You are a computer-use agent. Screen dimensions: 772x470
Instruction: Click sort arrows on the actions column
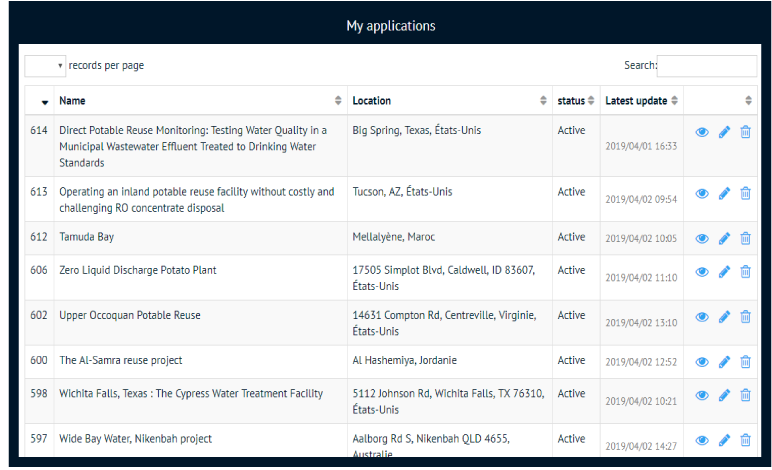click(x=748, y=101)
